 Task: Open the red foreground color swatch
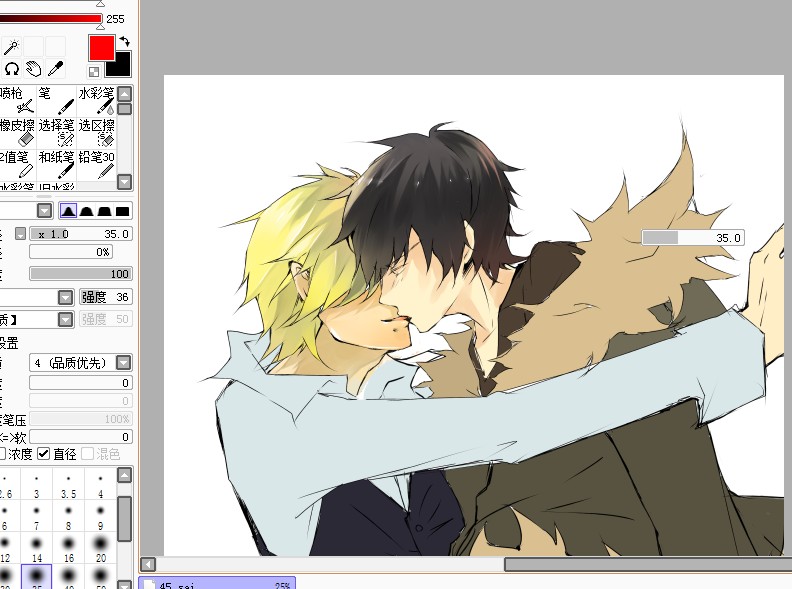pos(102,48)
